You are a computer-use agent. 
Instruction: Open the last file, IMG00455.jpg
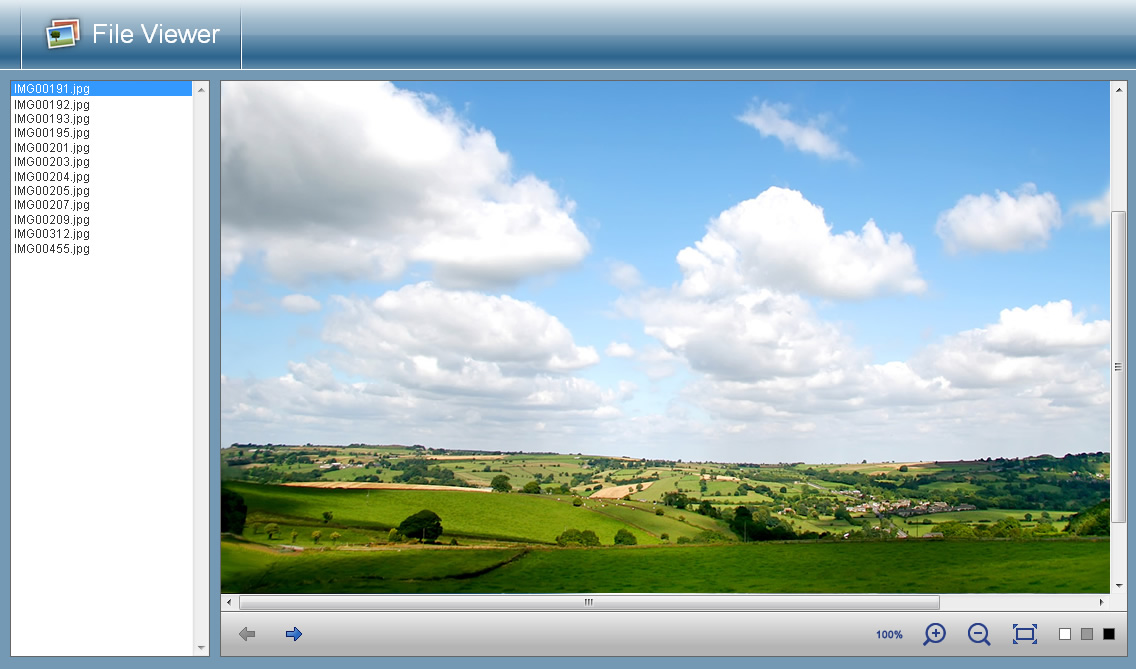tap(52, 249)
